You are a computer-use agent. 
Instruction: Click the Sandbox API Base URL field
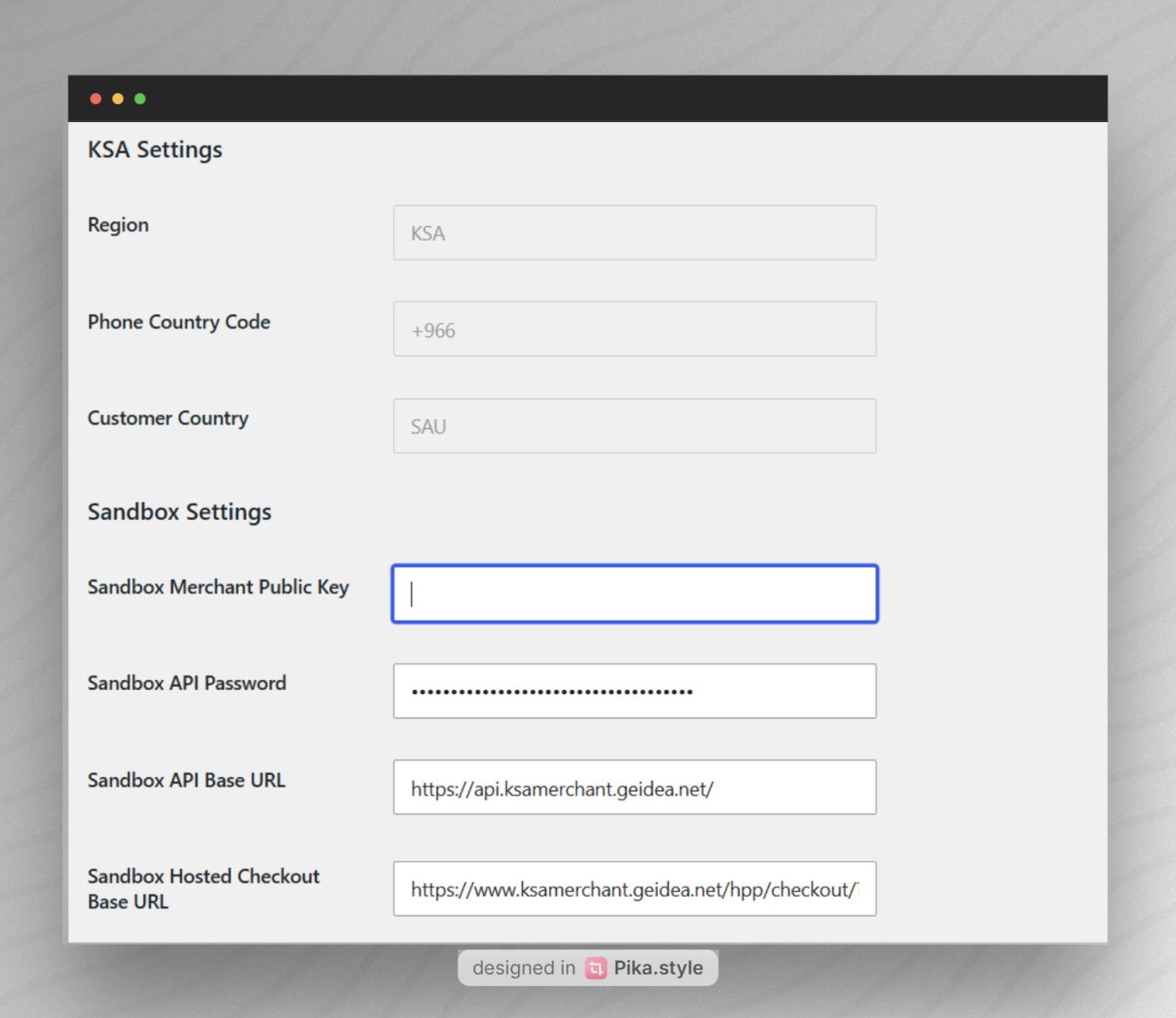pos(635,787)
